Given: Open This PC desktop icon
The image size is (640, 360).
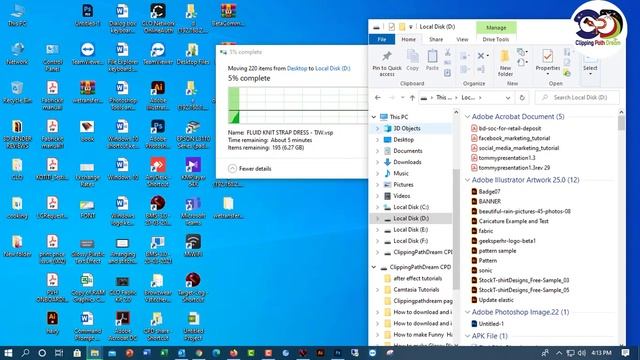Looking at the screenshot, I should 17,15.
